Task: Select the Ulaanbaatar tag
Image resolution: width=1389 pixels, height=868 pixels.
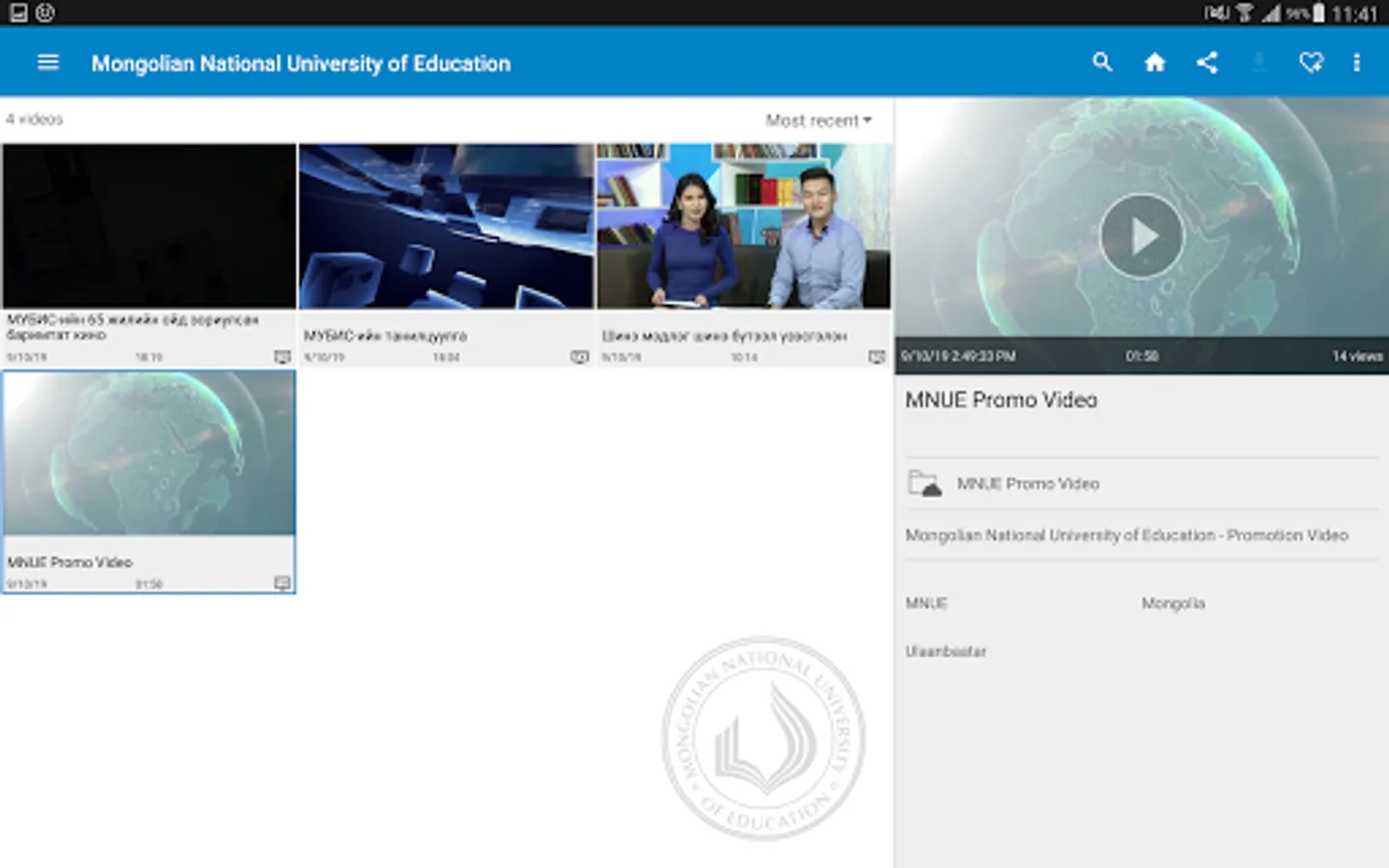Action: click(x=945, y=651)
